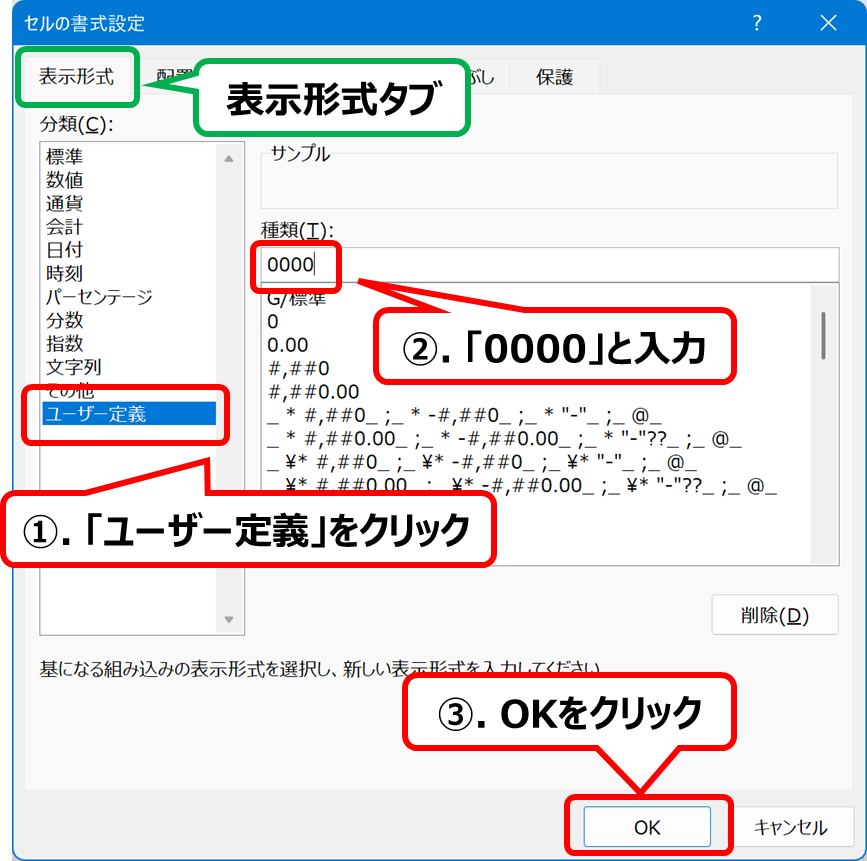This screenshot has width=867, height=861.
Task: Select 日付 category
Action: point(65,250)
